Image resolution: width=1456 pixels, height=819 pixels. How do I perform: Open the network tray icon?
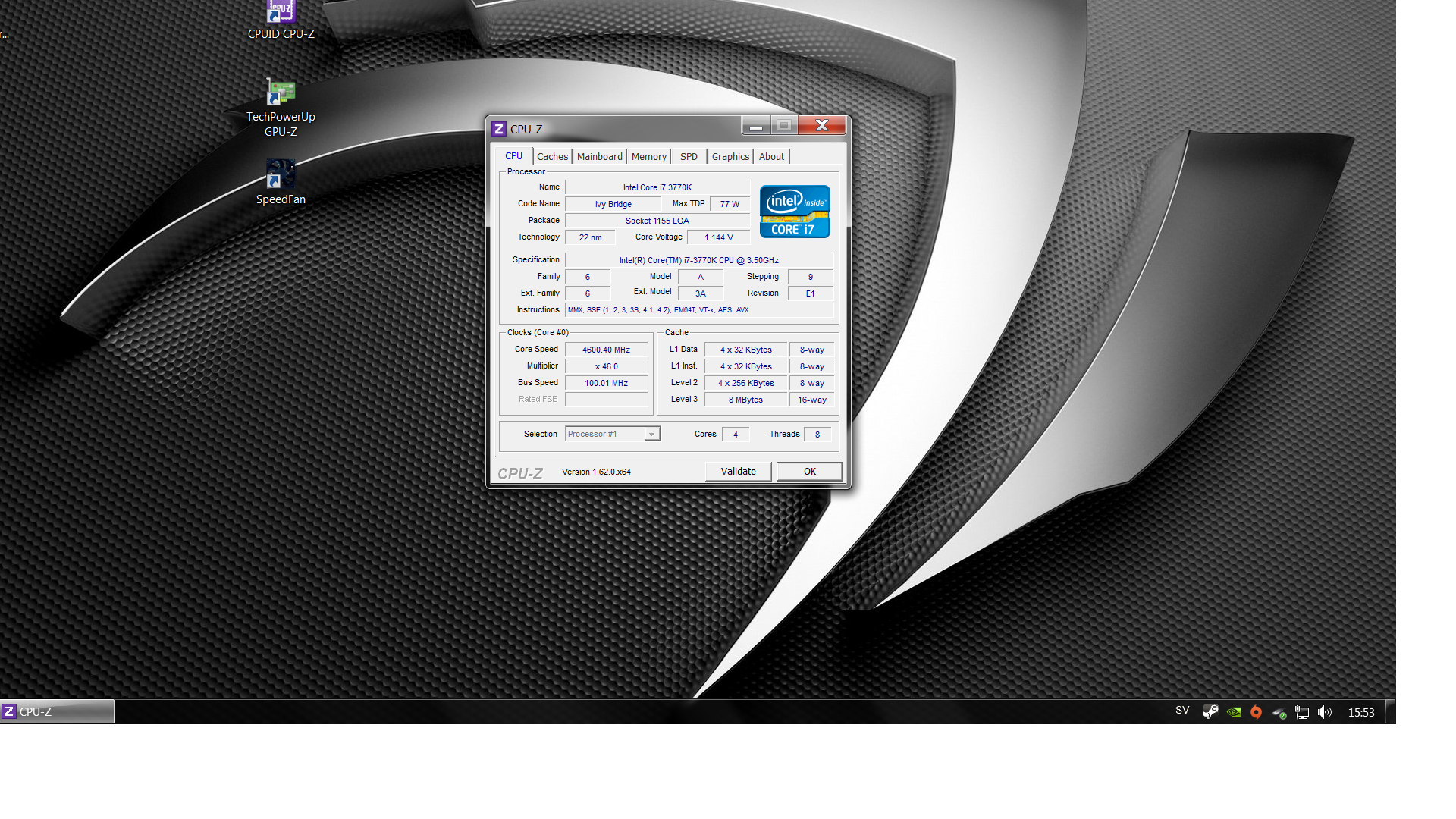click(1302, 712)
